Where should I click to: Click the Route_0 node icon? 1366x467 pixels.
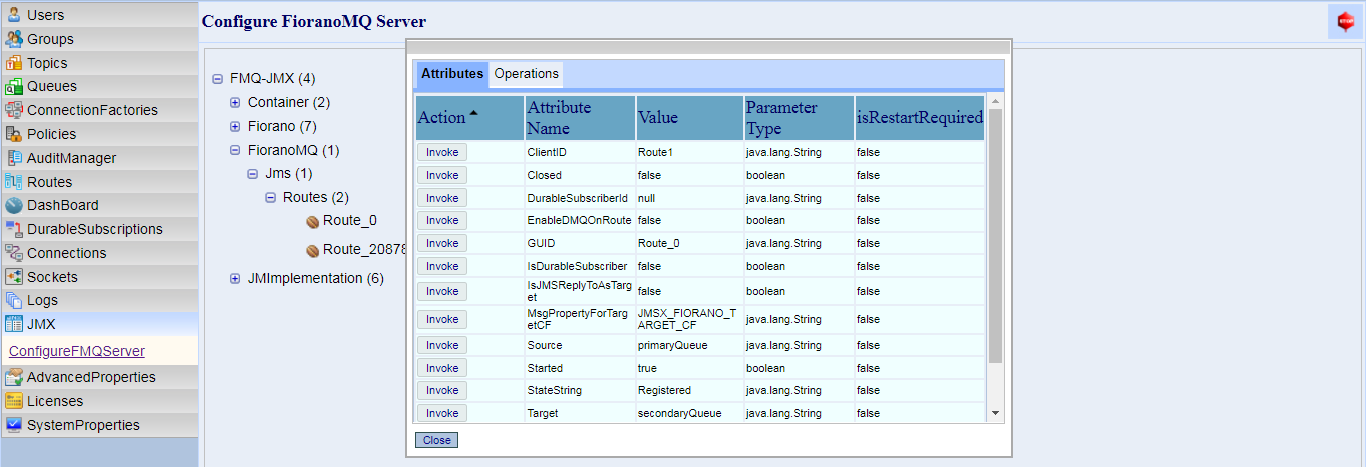pos(312,221)
